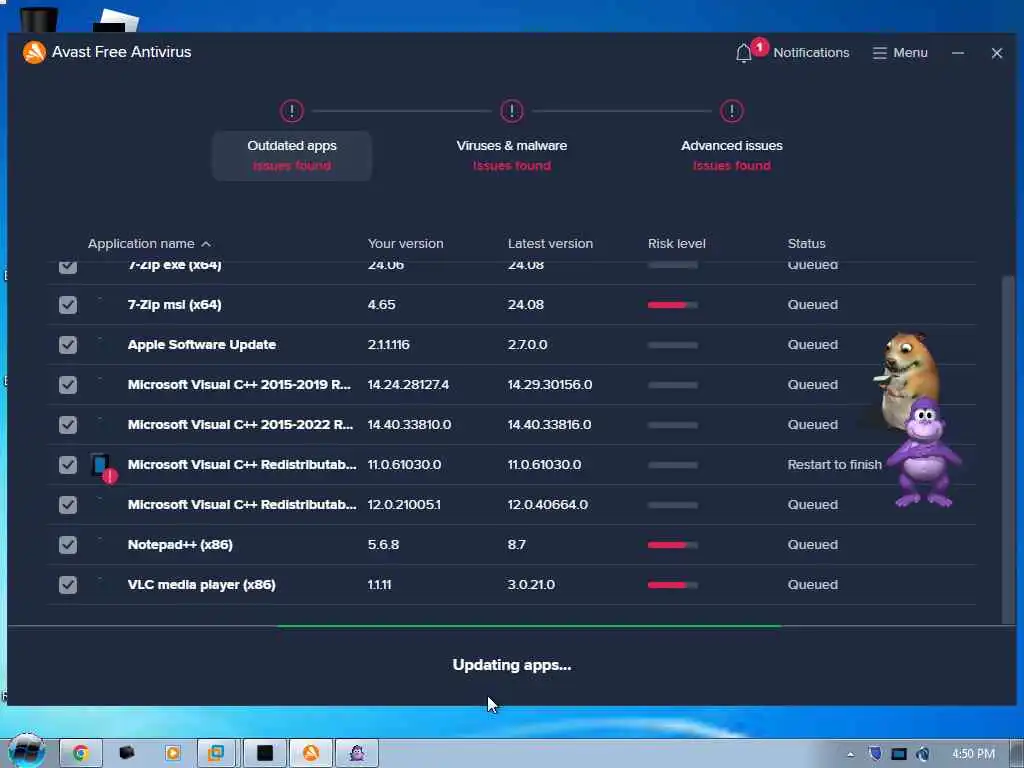Click the Updating apps... status text
1024x768 pixels.
512,665
